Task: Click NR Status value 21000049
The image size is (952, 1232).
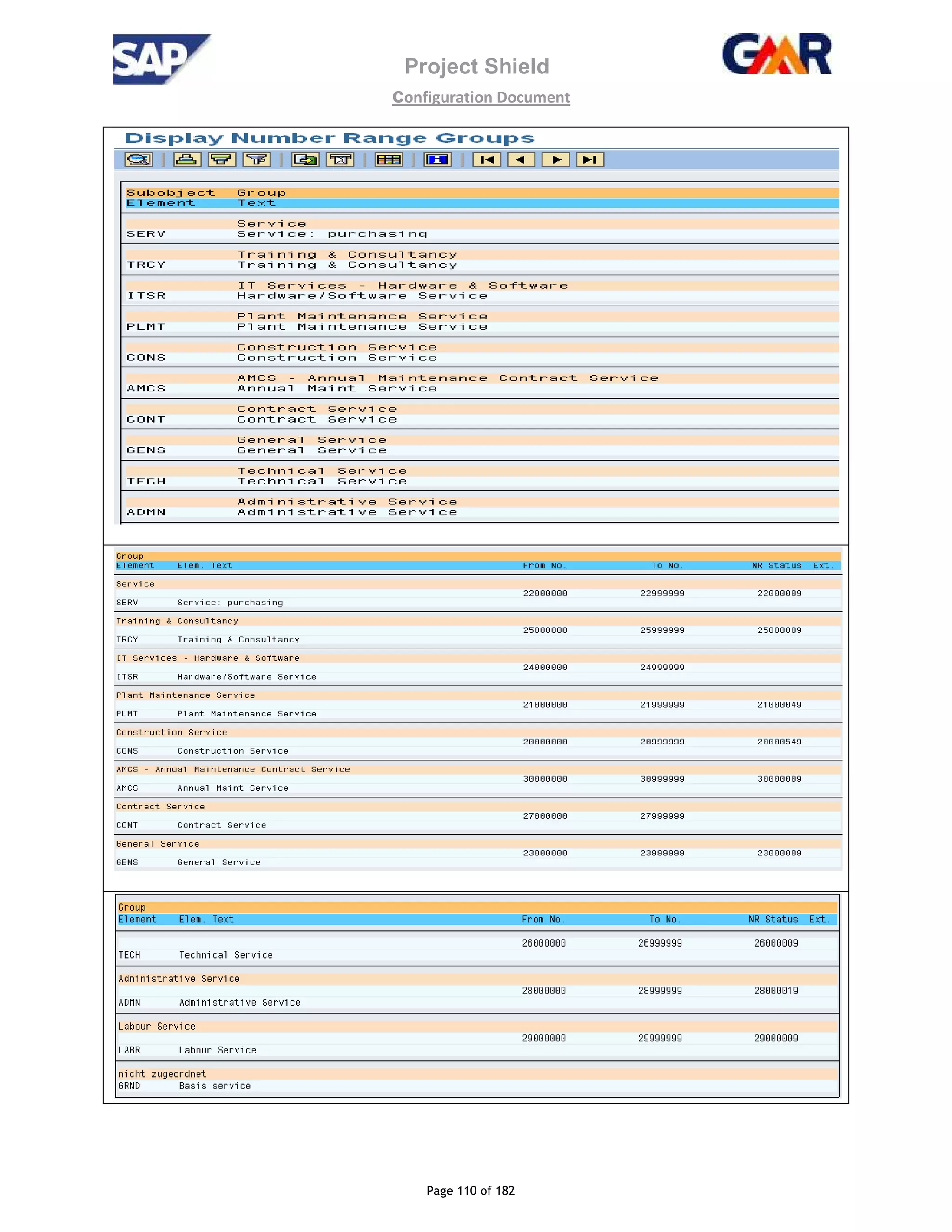Action: click(x=780, y=705)
